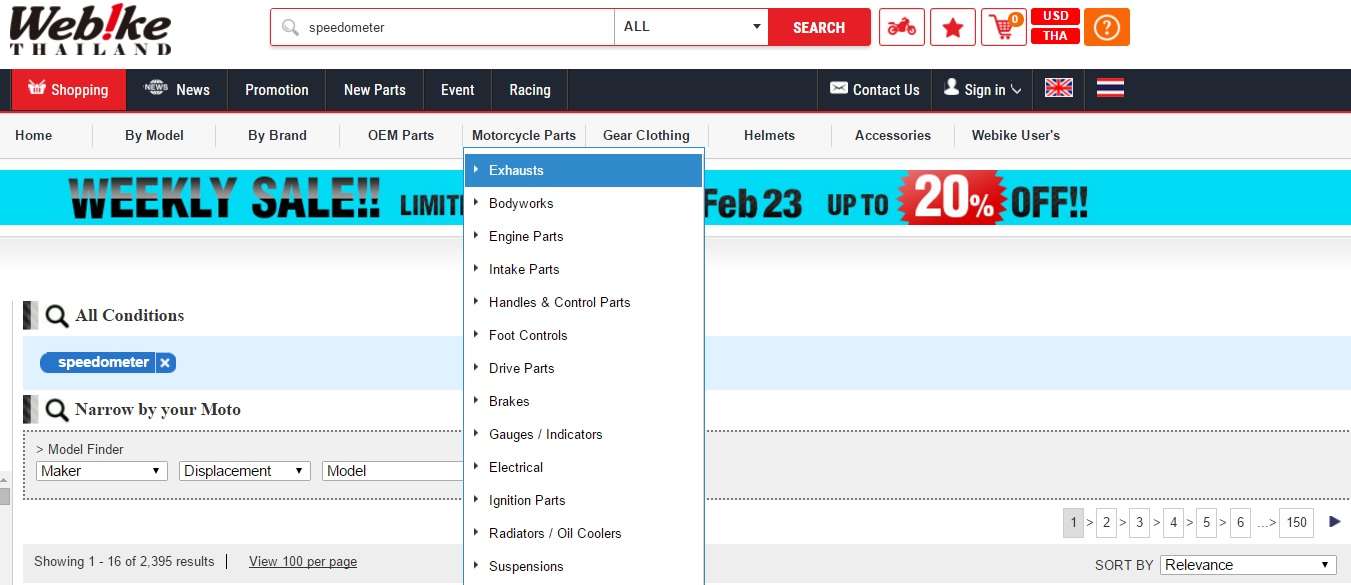1351x585 pixels.
Task: Click View 100 per page link
Action: point(303,562)
